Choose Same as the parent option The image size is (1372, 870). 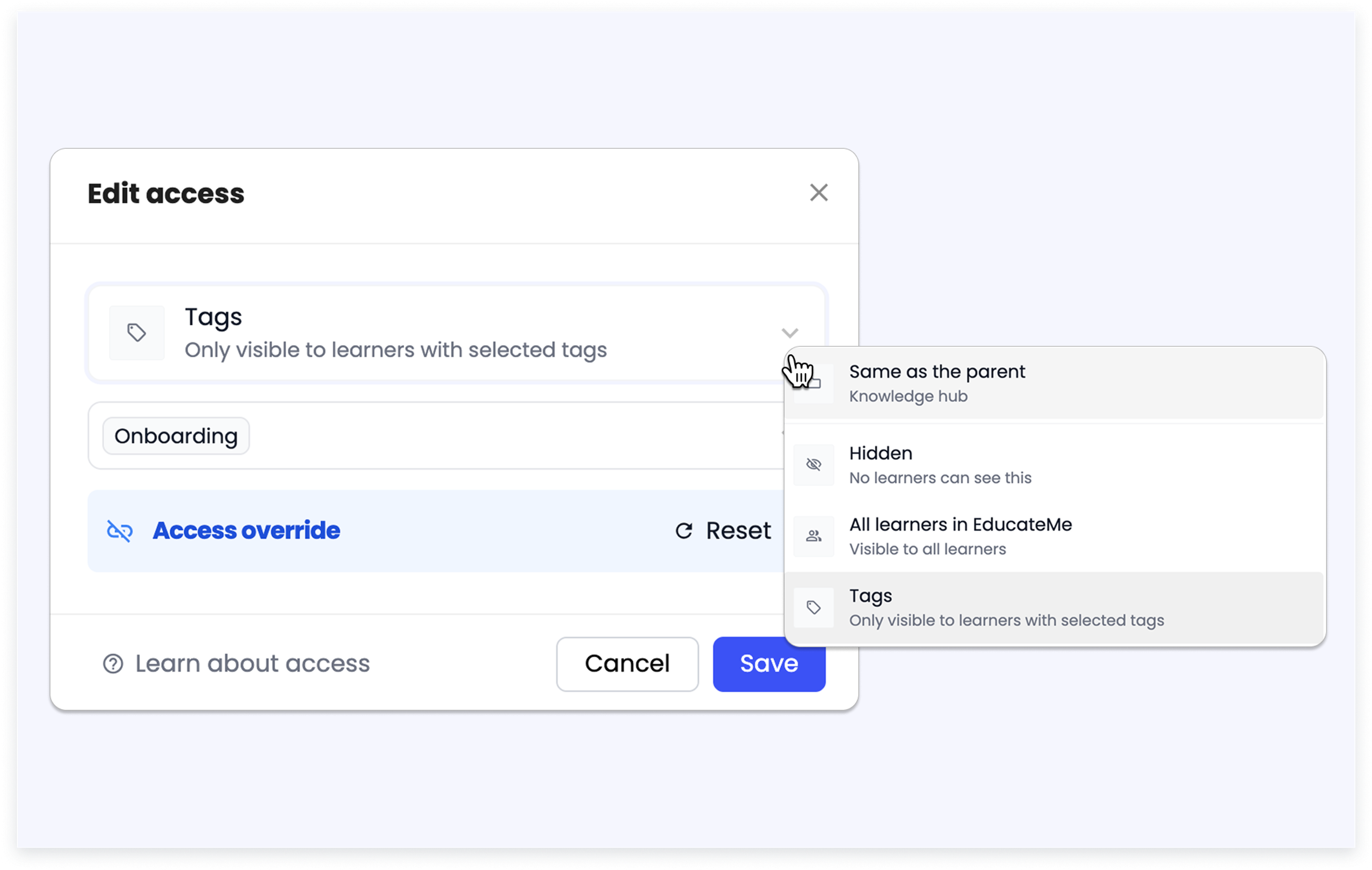(1055, 383)
